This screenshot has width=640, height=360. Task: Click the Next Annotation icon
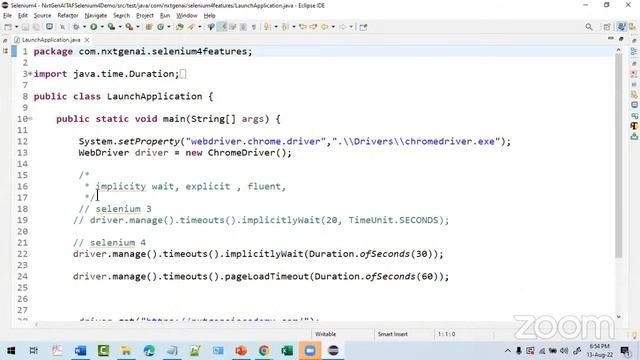pos(267,27)
